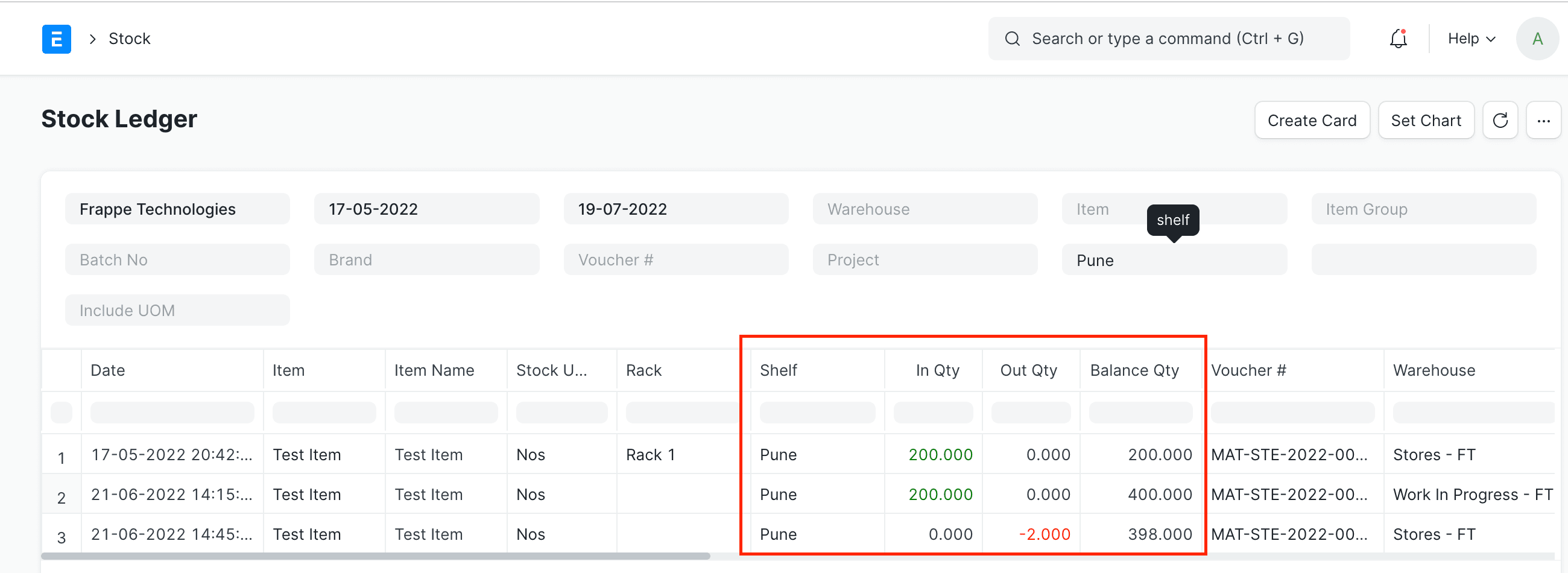Viewport: 1568px width, 573px height.
Task: Click the Item Name column header
Action: click(446, 370)
